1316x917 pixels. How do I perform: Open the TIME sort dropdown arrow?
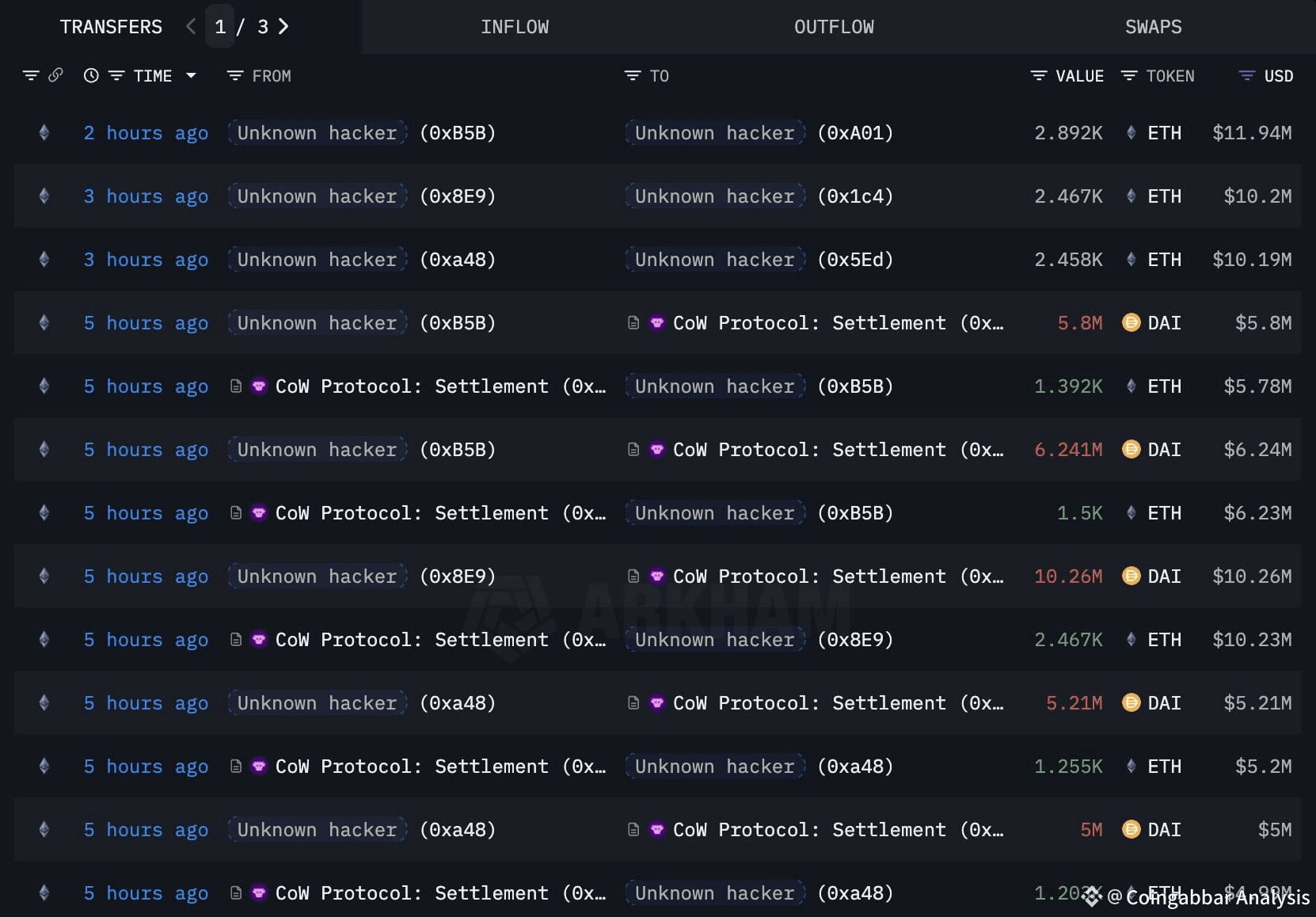(191, 75)
